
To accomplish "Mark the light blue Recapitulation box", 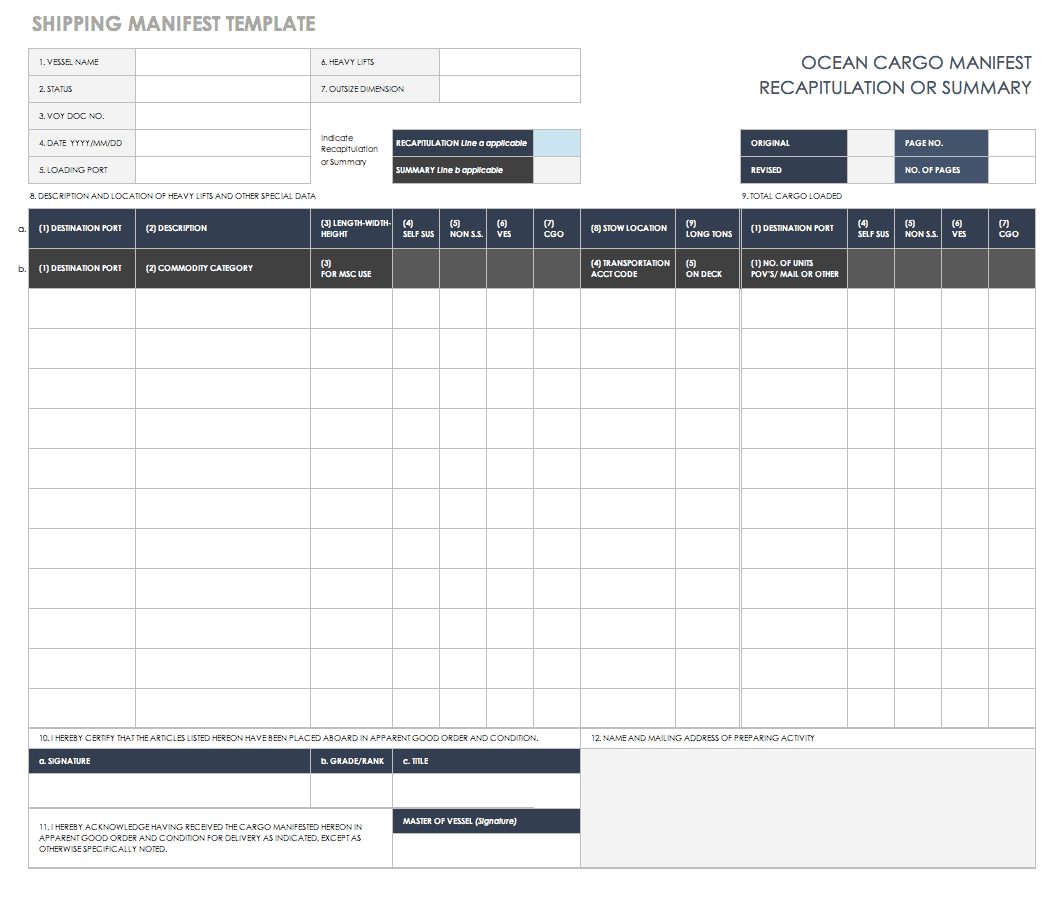I will pos(556,143).
